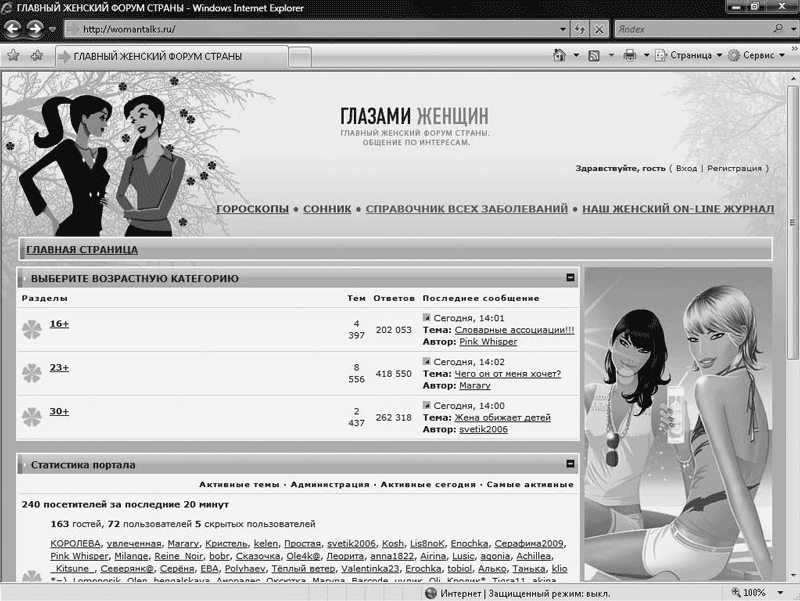The height and width of the screenshot is (601, 800).
Task: Click the browser Back arrow button
Action: (x=14, y=29)
